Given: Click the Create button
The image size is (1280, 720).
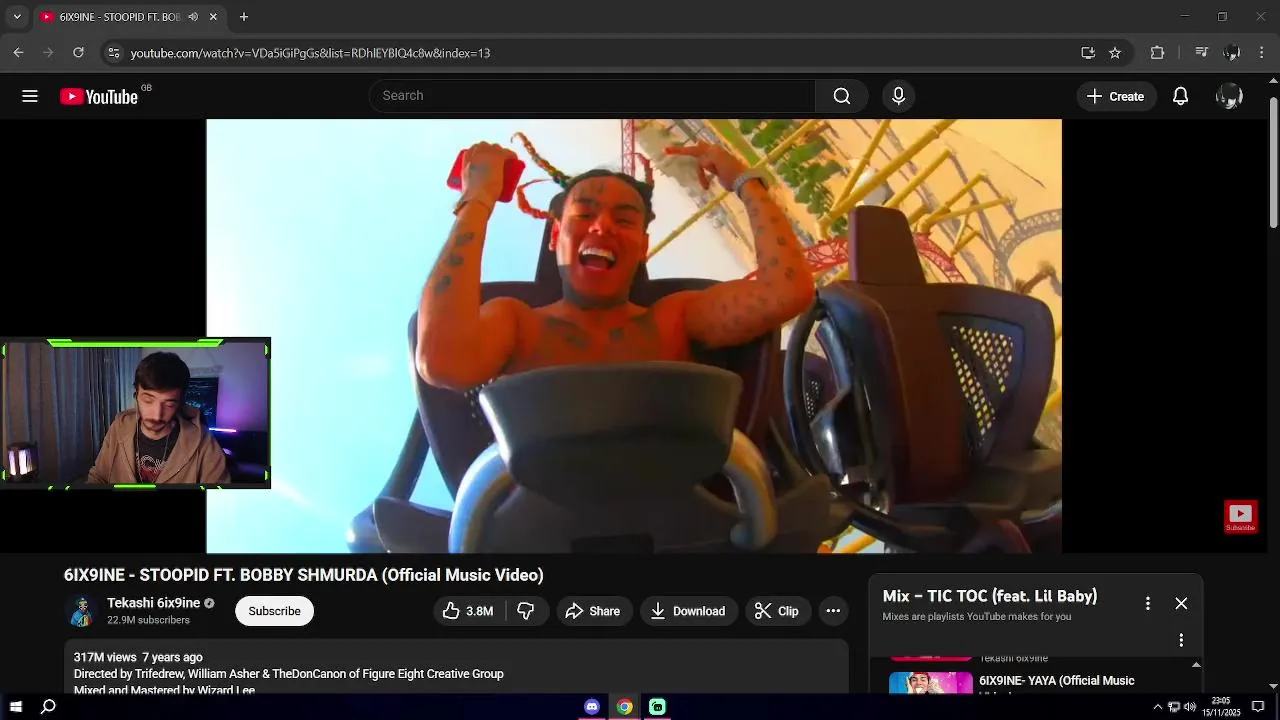Looking at the screenshot, I should [1116, 96].
